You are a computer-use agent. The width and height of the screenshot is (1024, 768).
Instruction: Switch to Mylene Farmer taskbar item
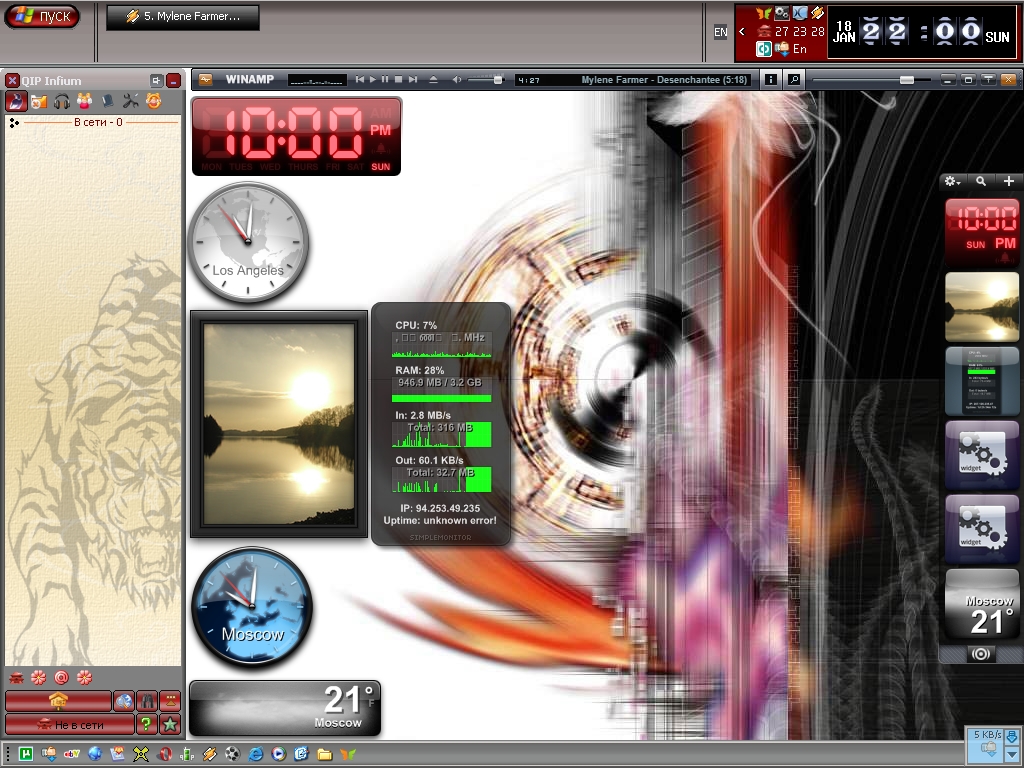coord(182,17)
